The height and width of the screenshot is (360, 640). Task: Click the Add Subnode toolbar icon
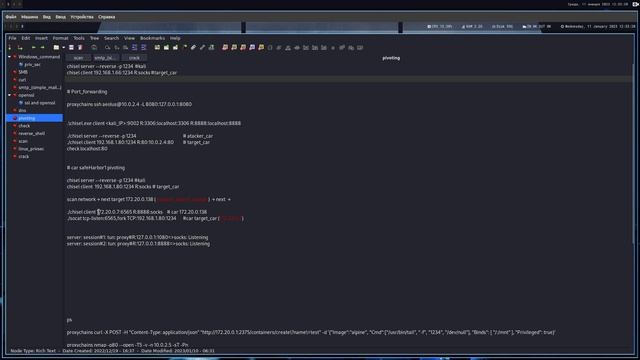point(20,47)
